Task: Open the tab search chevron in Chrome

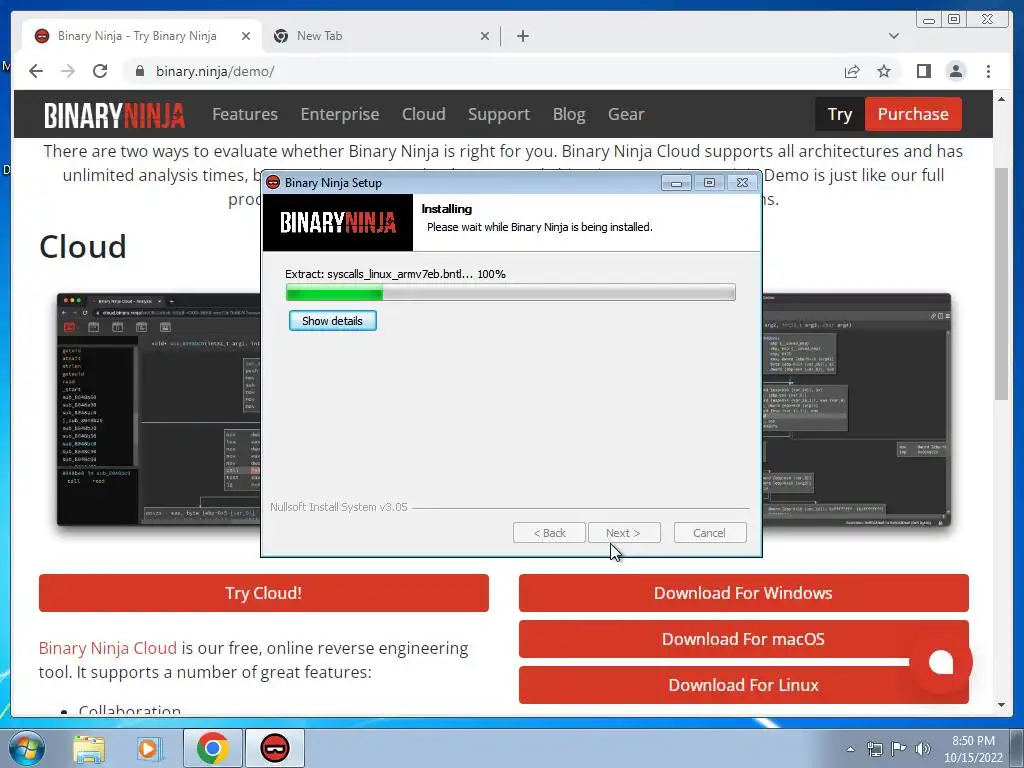Action: [893, 36]
